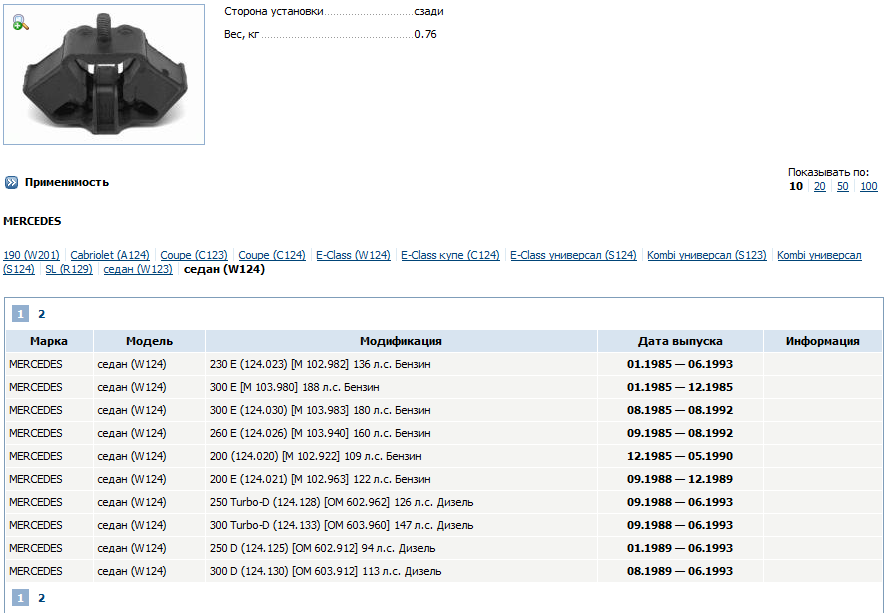Open the E-Class (W124) model link
887x613 pixels.
click(354, 255)
